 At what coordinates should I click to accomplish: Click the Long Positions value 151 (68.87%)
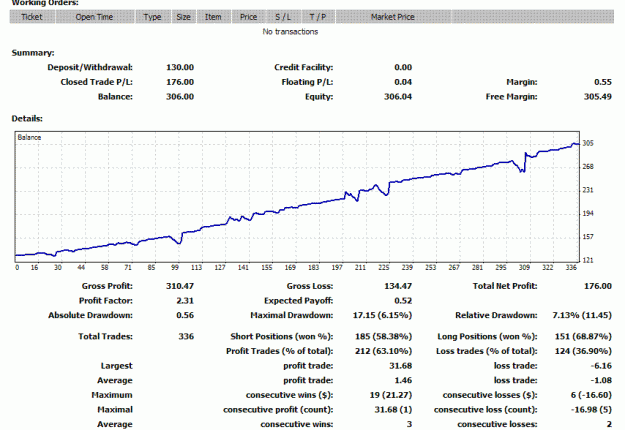click(x=583, y=337)
